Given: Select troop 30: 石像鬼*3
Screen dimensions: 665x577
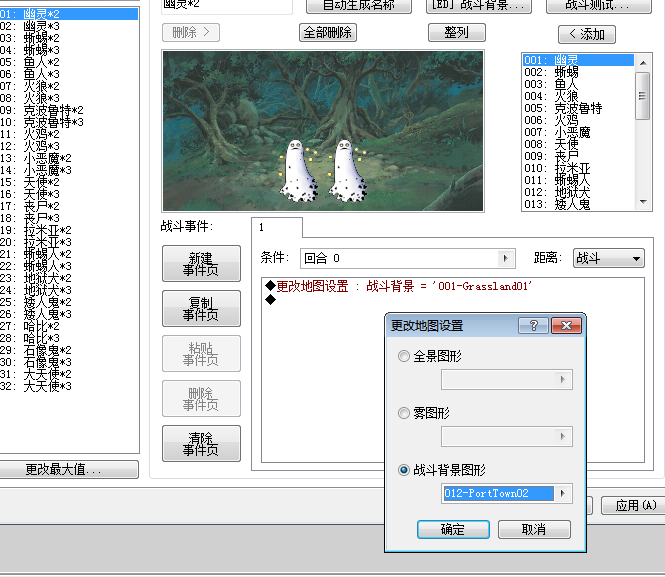Looking at the screenshot, I should pyautogui.click(x=69, y=362).
